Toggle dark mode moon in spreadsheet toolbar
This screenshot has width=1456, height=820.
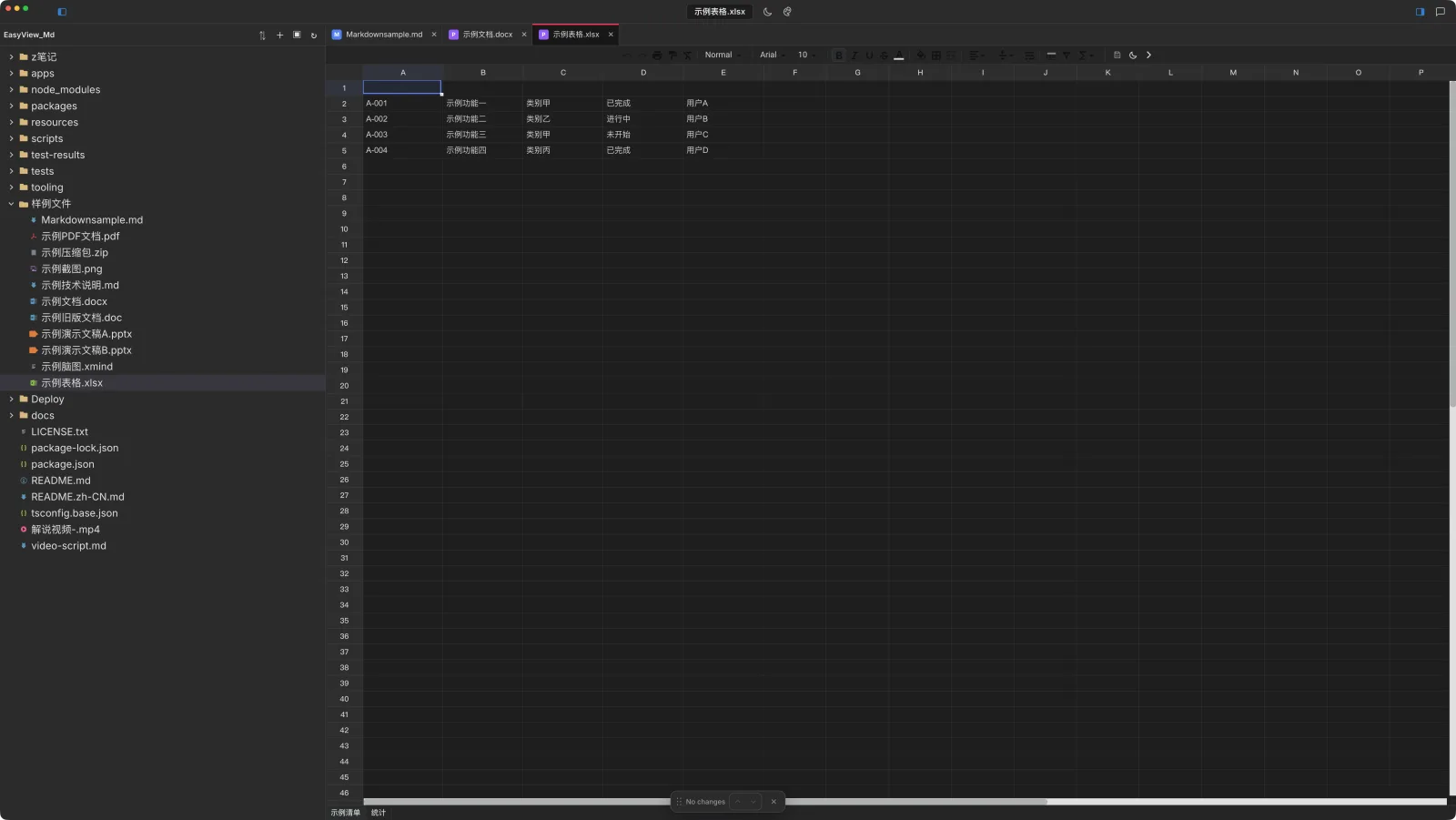point(1133,56)
